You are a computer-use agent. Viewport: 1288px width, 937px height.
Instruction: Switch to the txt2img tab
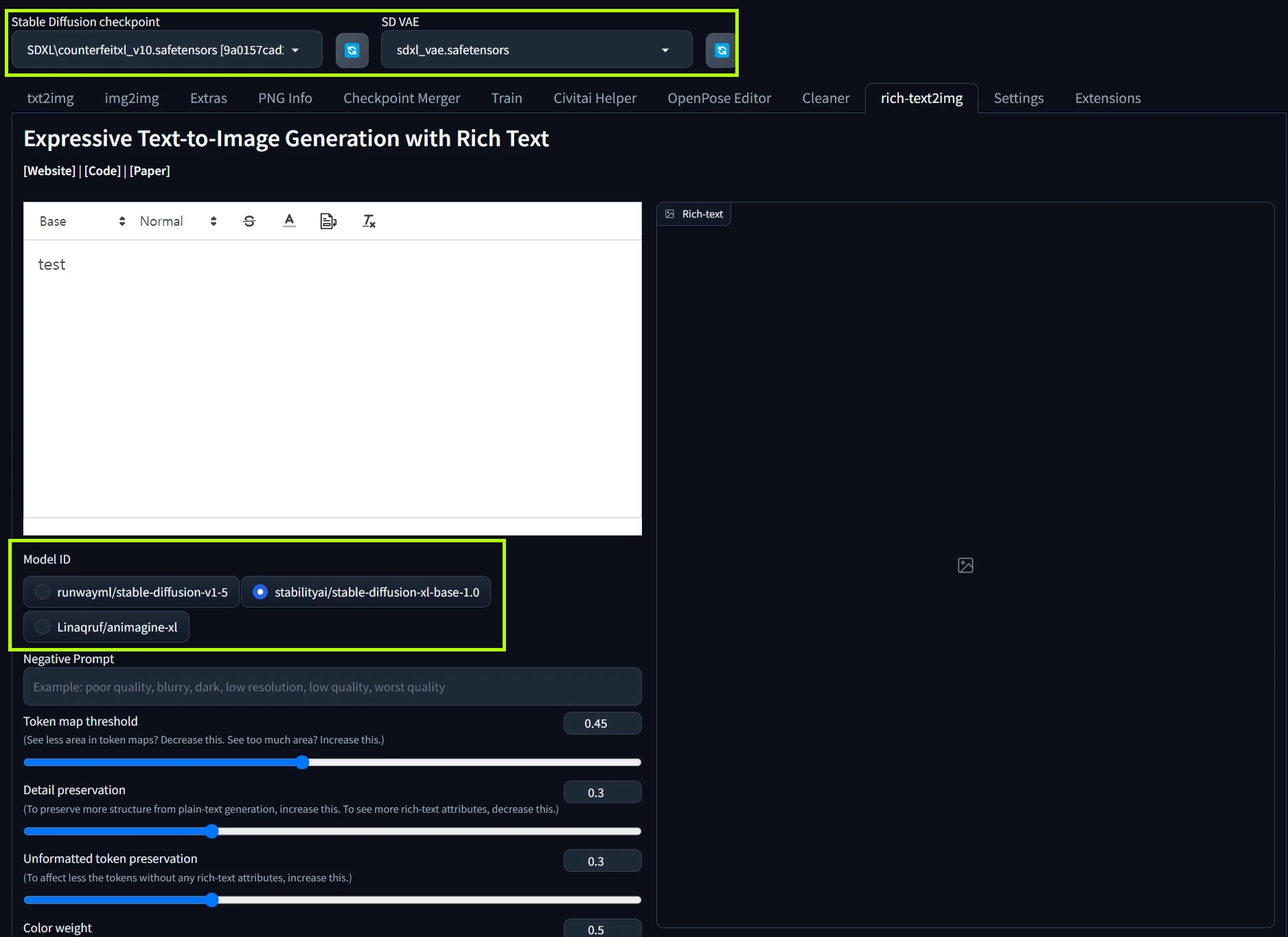(x=50, y=97)
